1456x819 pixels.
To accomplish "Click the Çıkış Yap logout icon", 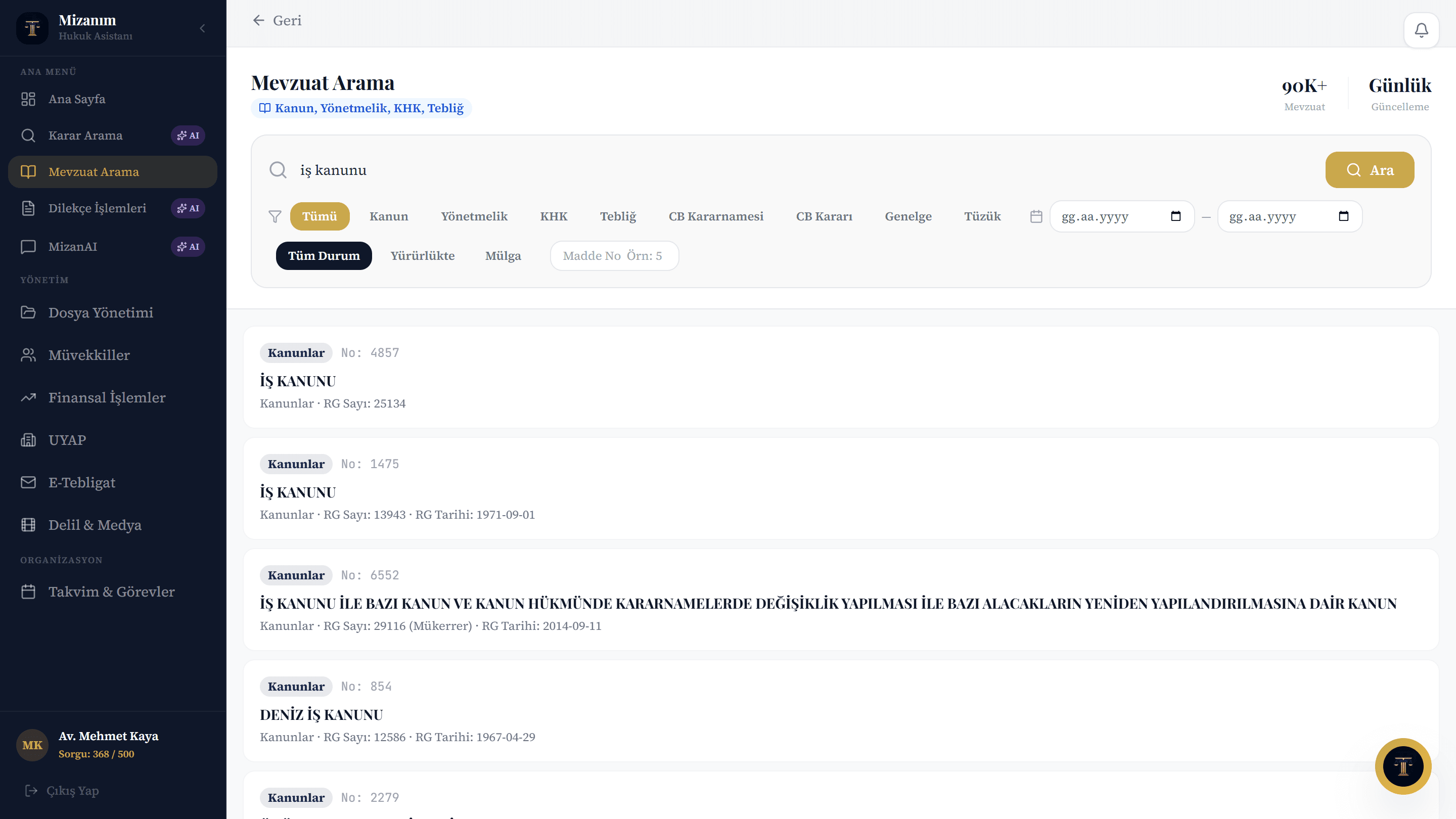I will (31, 790).
